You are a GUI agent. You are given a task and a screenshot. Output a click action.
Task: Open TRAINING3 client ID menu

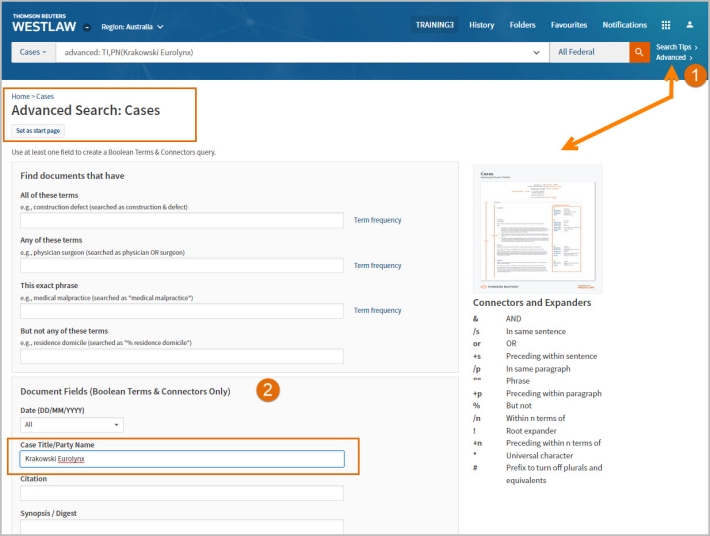[435, 25]
